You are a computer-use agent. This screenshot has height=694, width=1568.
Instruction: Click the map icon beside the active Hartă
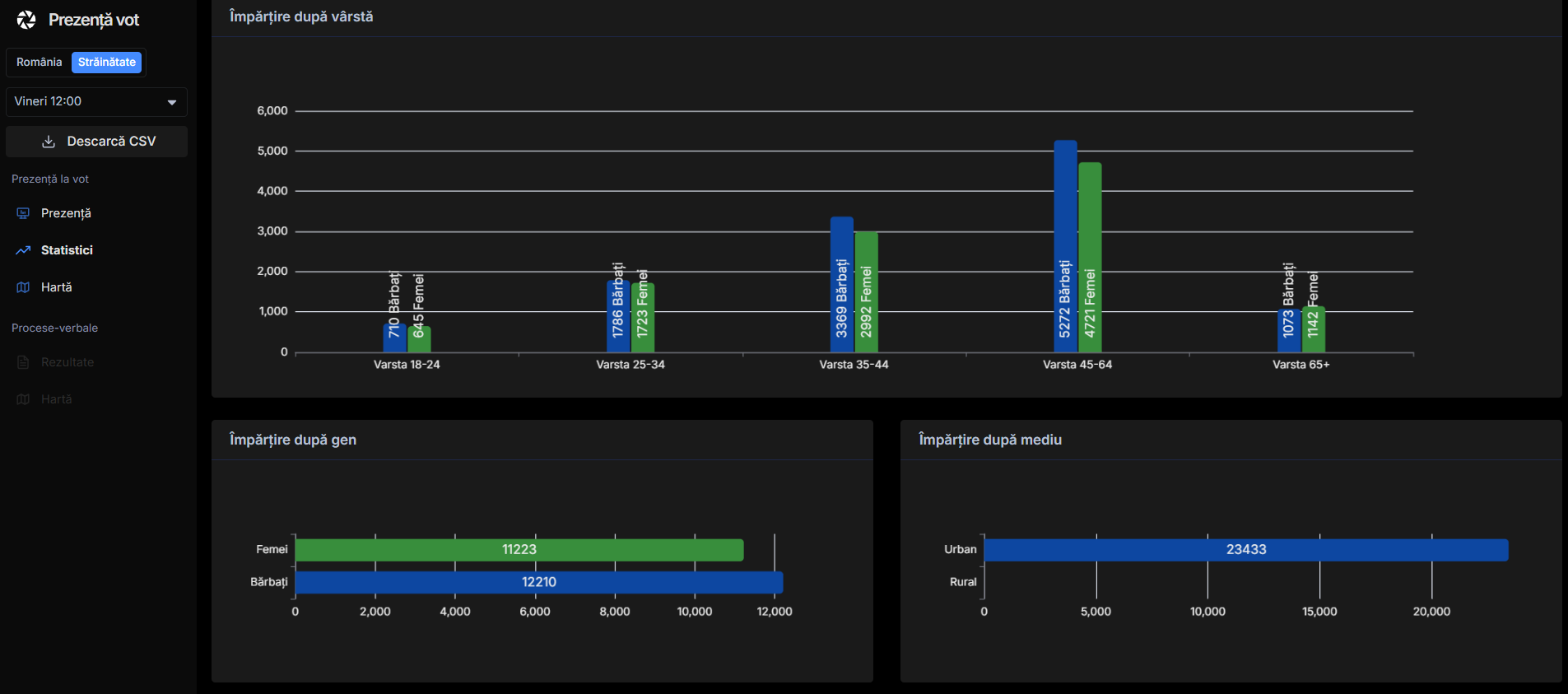(x=23, y=287)
